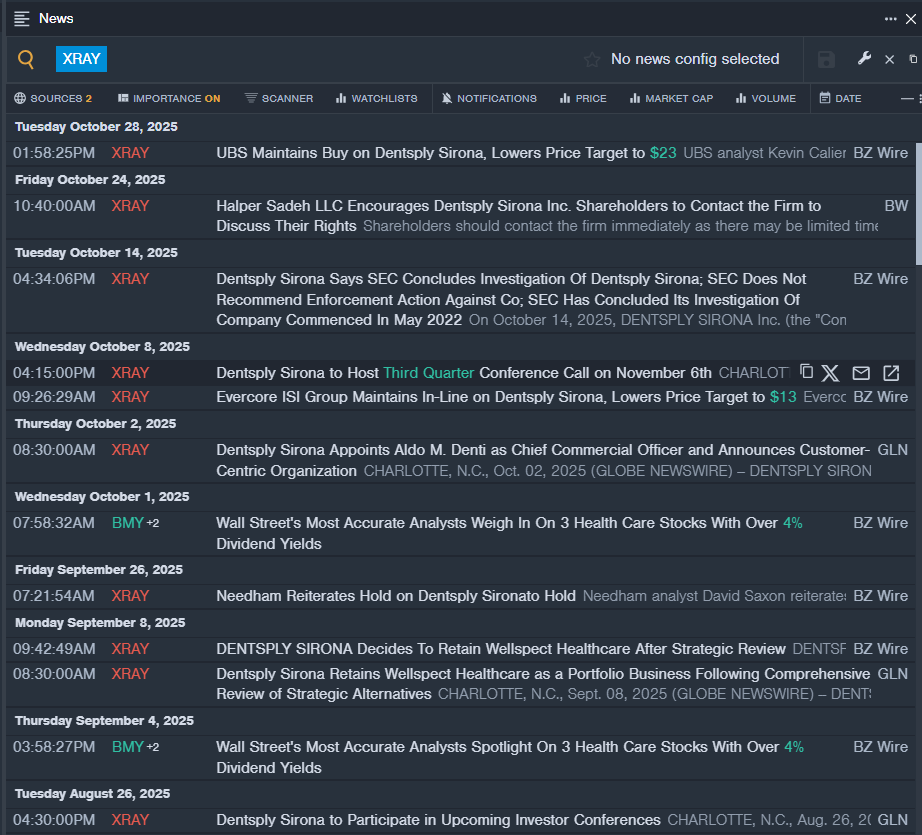922x835 pixels.
Task: Copy the Third Quarter Conference Call headline
Action: coord(806,373)
